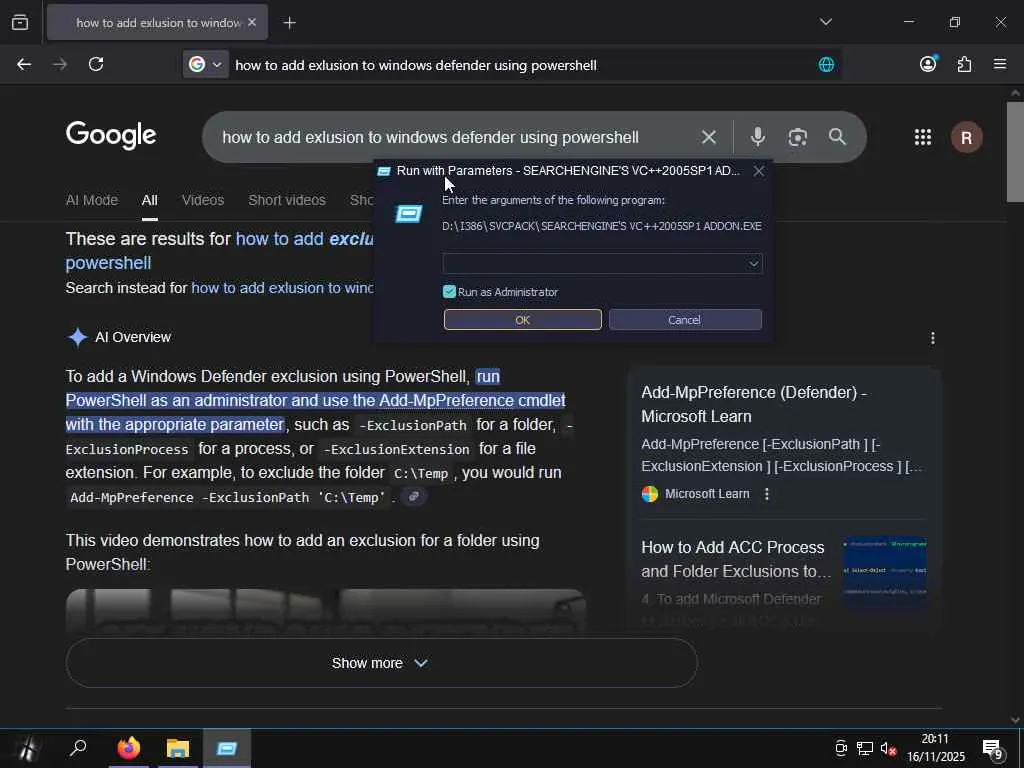Close the Run with Parameters dialog
Image resolution: width=1024 pixels, height=768 pixels.
point(758,171)
